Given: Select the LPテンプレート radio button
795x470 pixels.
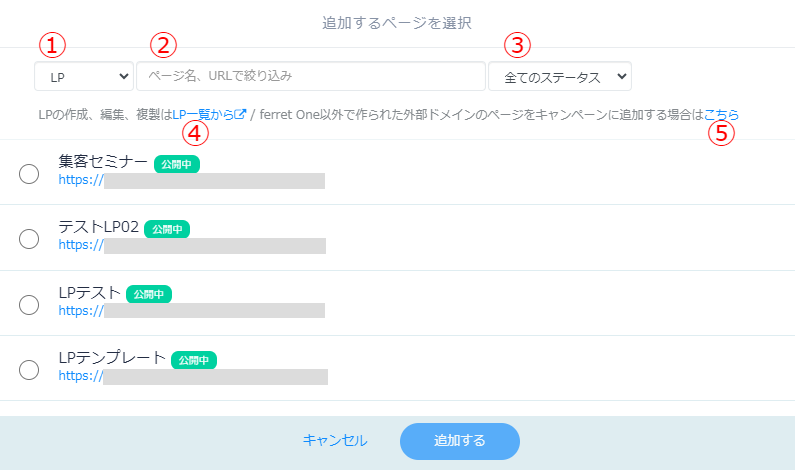Looking at the screenshot, I should tap(29, 370).
